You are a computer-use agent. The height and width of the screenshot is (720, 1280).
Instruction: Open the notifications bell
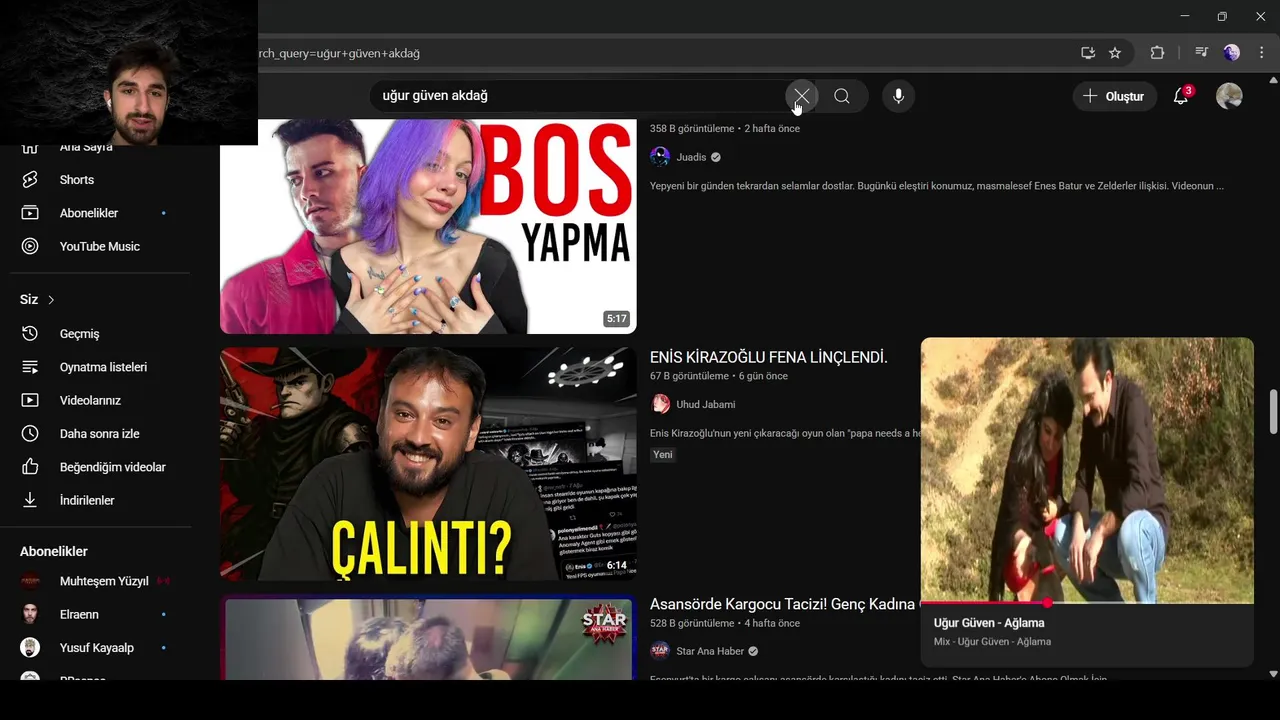tap(1181, 96)
